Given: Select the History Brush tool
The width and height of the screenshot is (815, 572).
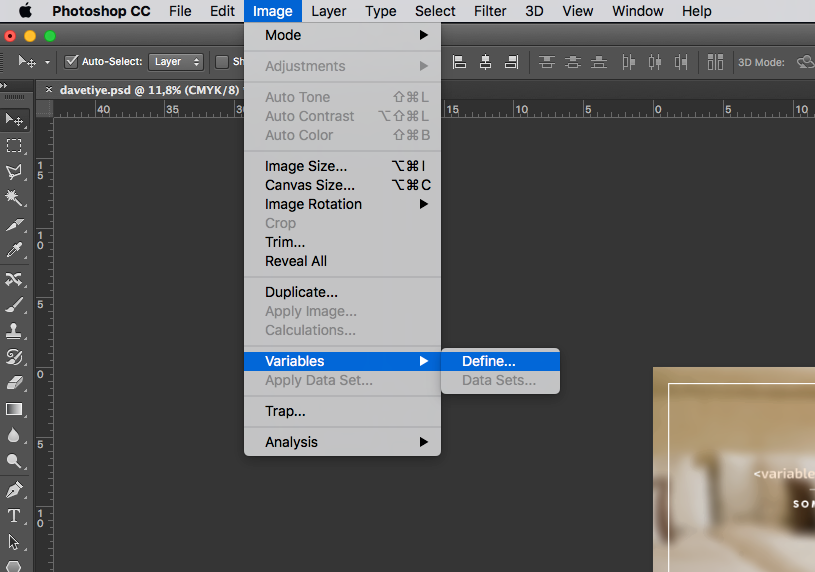Looking at the screenshot, I should point(14,357).
